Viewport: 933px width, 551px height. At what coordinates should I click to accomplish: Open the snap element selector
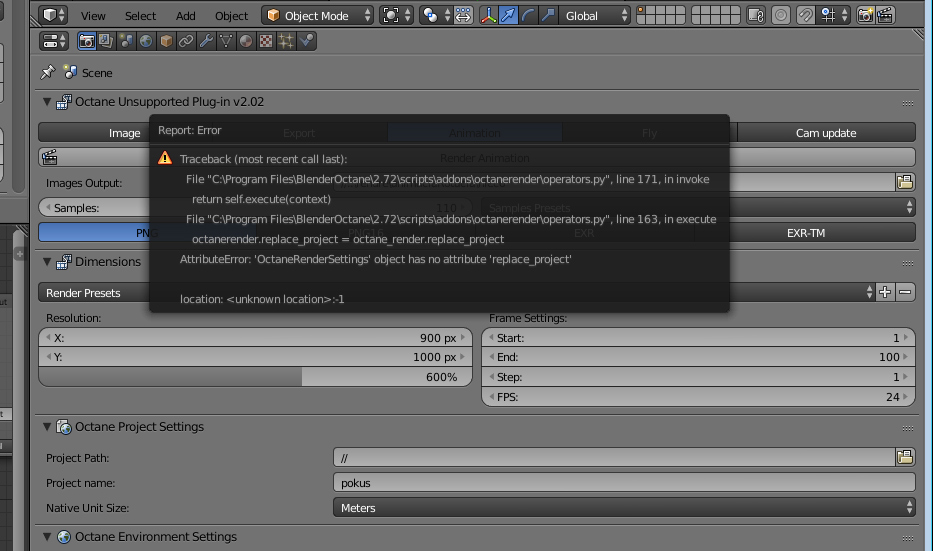coord(833,15)
